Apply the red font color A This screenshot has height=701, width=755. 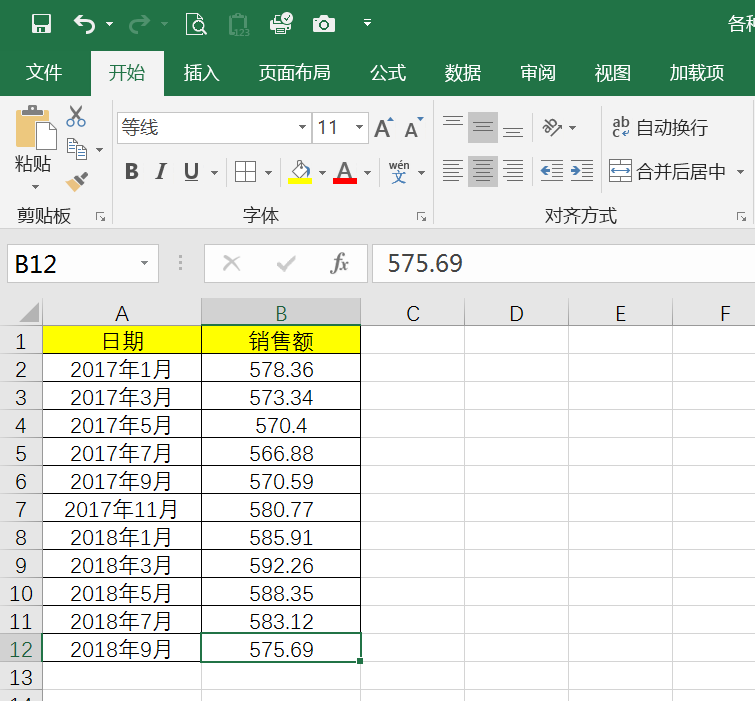[345, 172]
